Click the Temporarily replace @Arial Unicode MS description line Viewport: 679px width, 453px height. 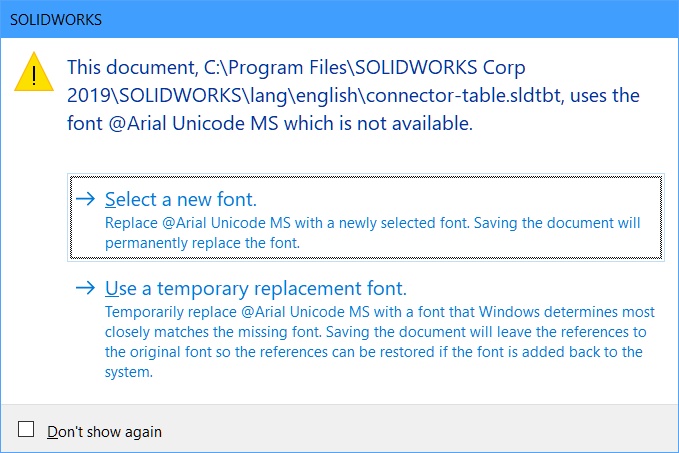click(380, 312)
